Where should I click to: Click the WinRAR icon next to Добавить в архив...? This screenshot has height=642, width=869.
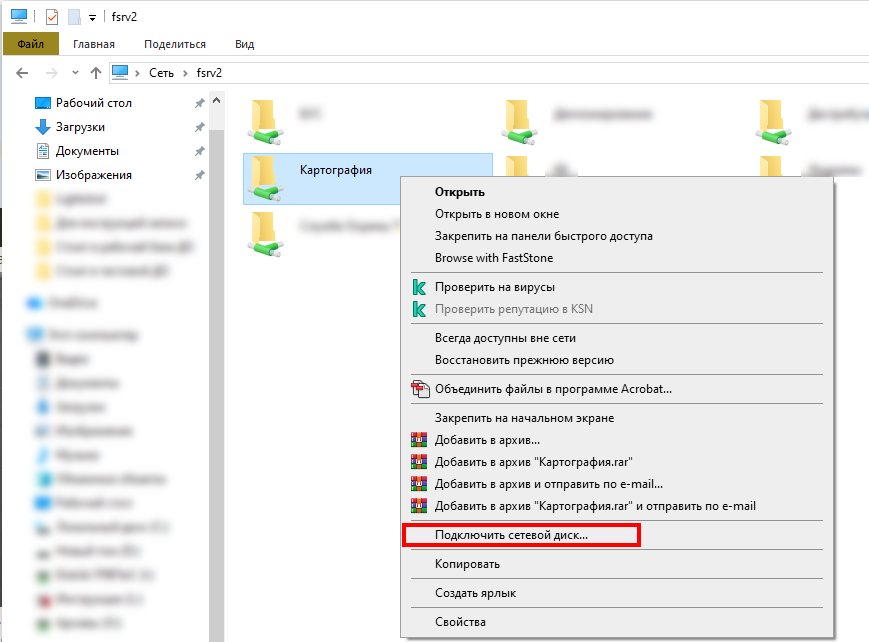pos(419,440)
